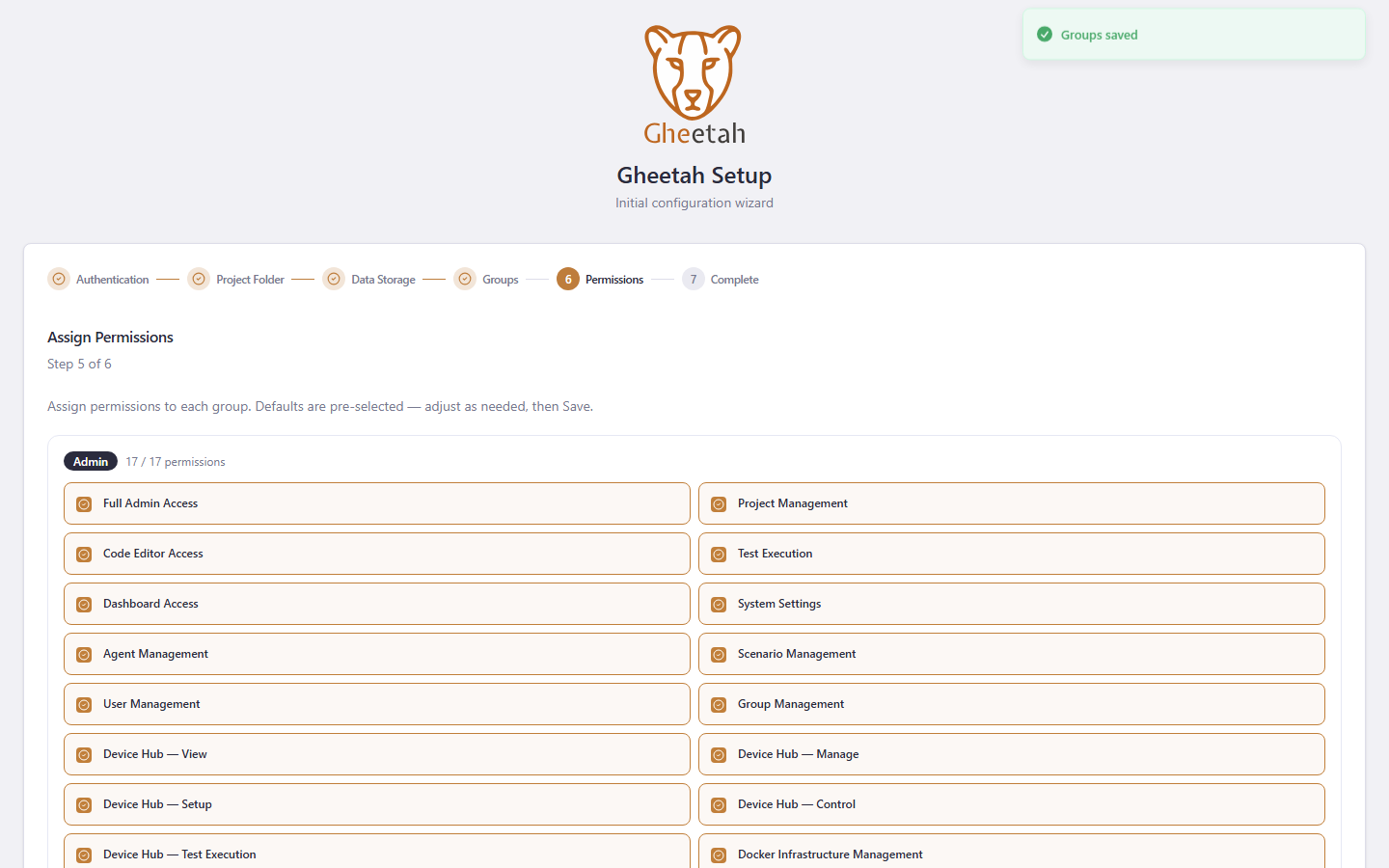Dismiss the Groups saved notification
The image size is (1389, 868).
click(1194, 35)
